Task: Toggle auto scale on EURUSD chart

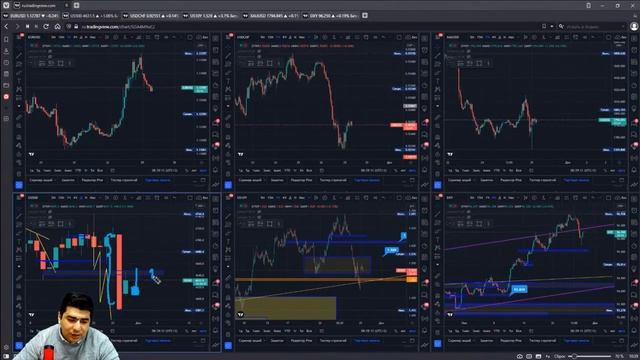Action: 203,170
